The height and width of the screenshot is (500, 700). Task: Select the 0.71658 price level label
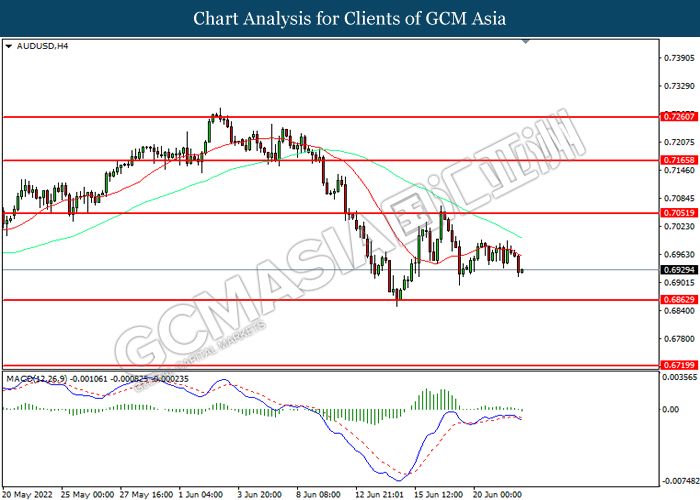[x=679, y=160]
